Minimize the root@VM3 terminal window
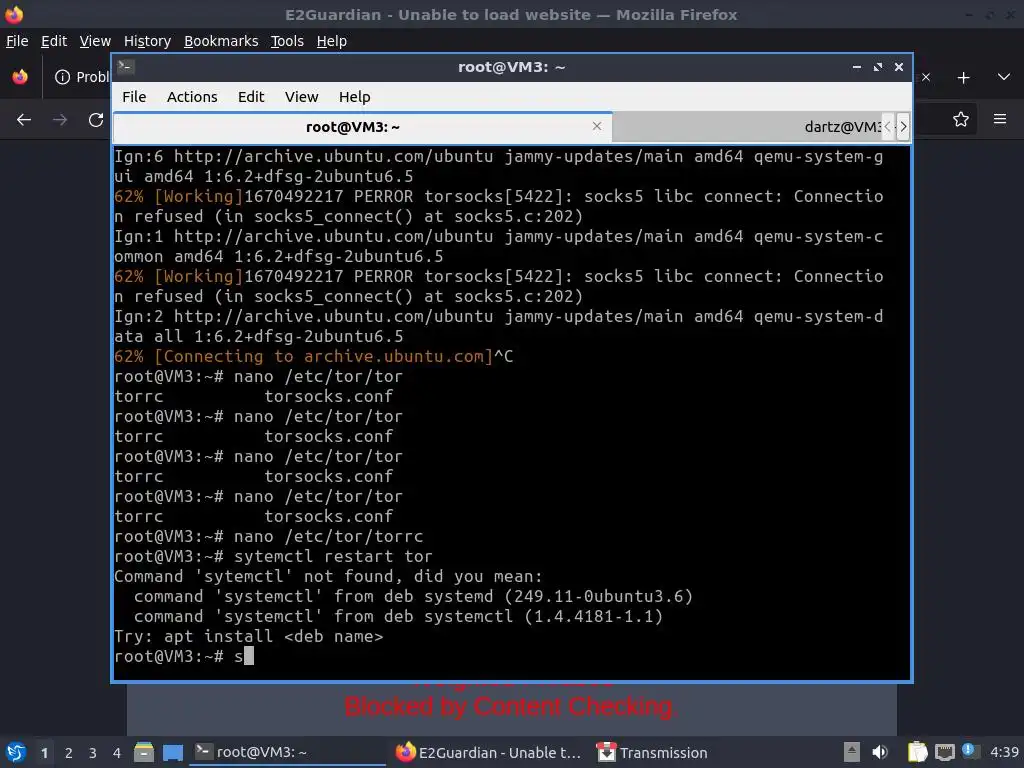This screenshot has width=1024, height=768. point(857,67)
